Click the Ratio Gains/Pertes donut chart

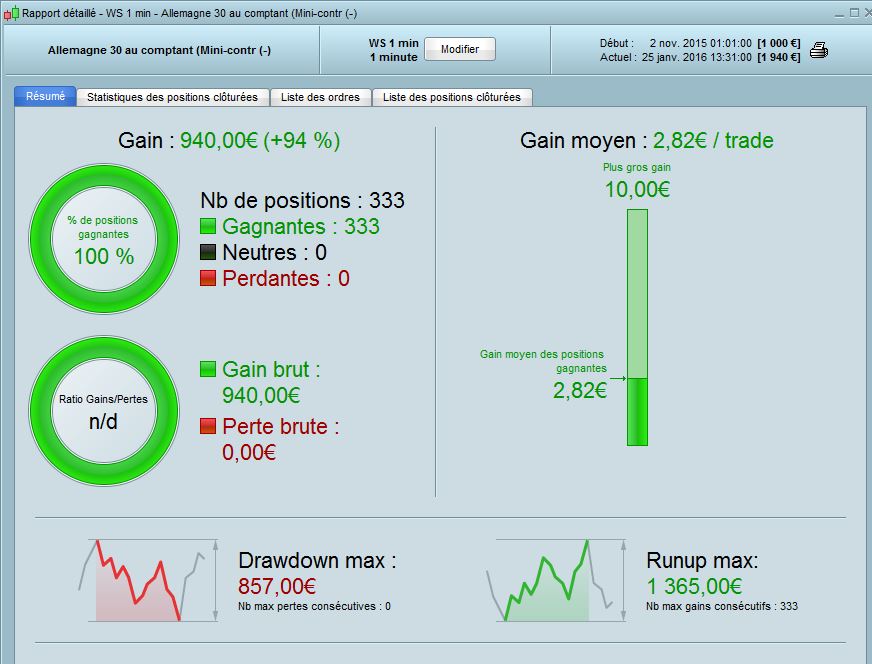(x=104, y=410)
